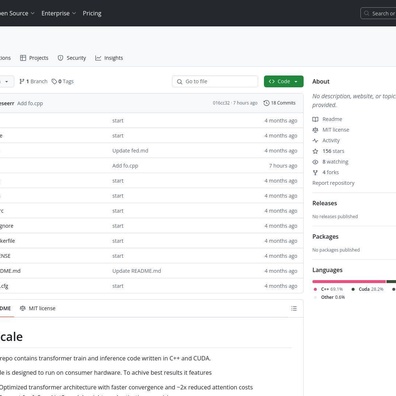Click Report repository link
The image size is (396, 396).
point(333,183)
